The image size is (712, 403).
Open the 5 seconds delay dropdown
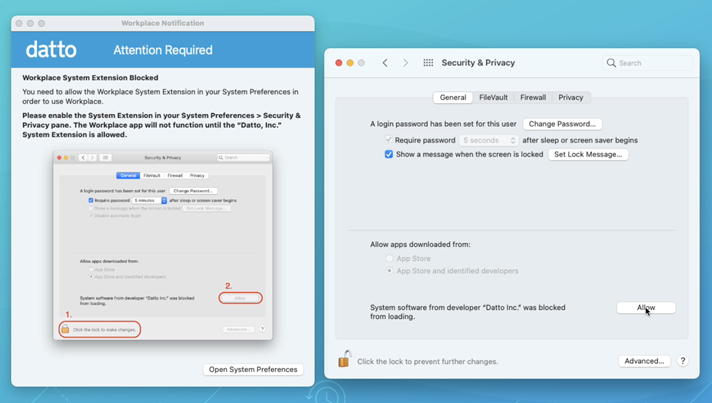point(489,140)
